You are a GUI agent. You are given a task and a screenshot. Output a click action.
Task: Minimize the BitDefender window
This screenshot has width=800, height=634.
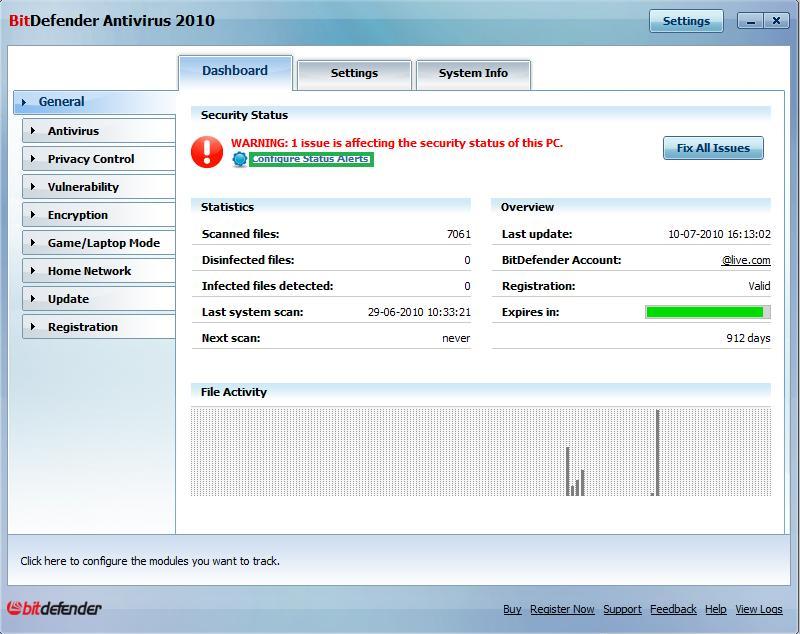pyautogui.click(x=751, y=21)
